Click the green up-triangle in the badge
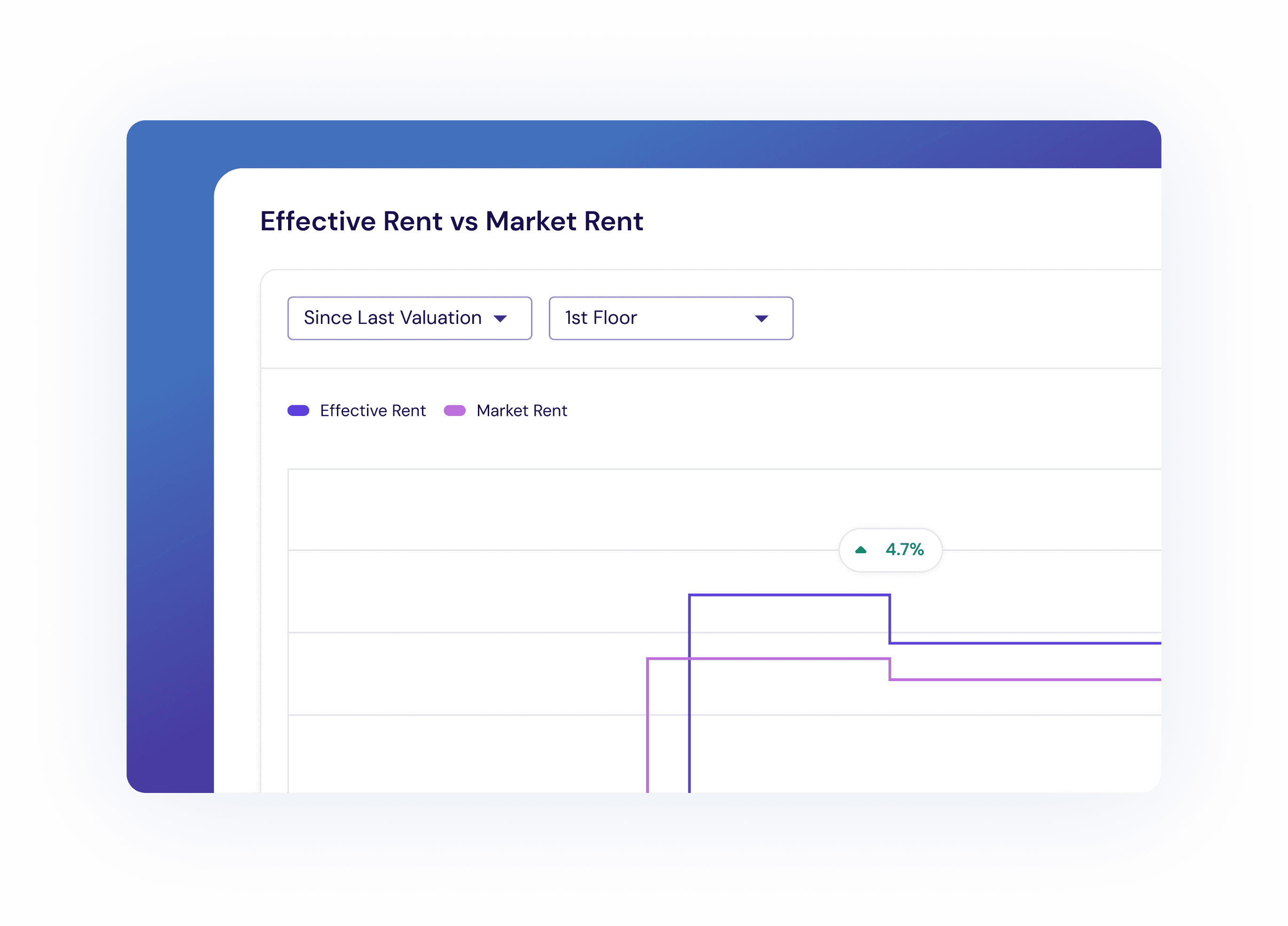Image resolution: width=1288 pixels, height=926 pixels. (x=861, y=550)
